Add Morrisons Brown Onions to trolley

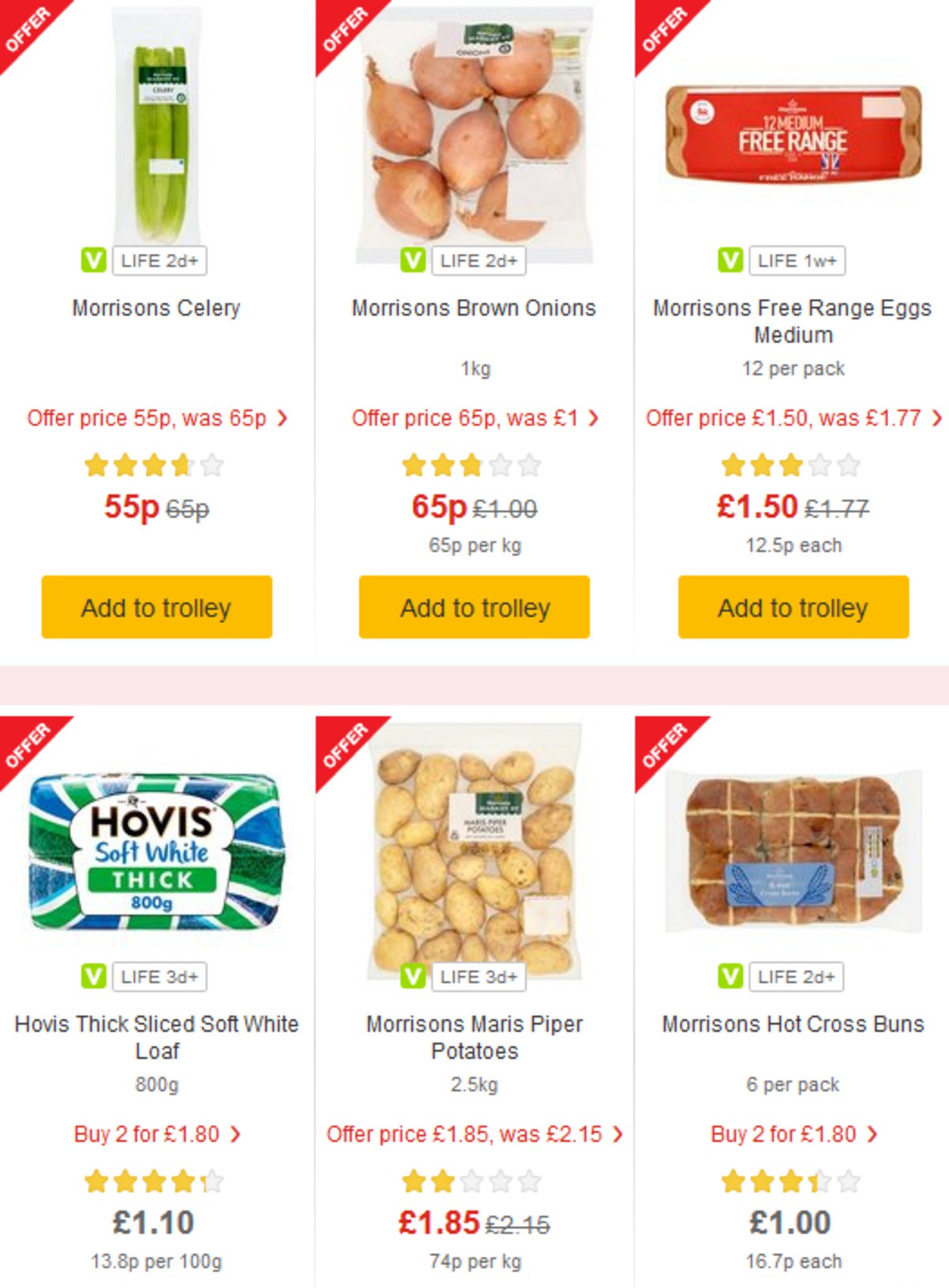tap(475, 608)
